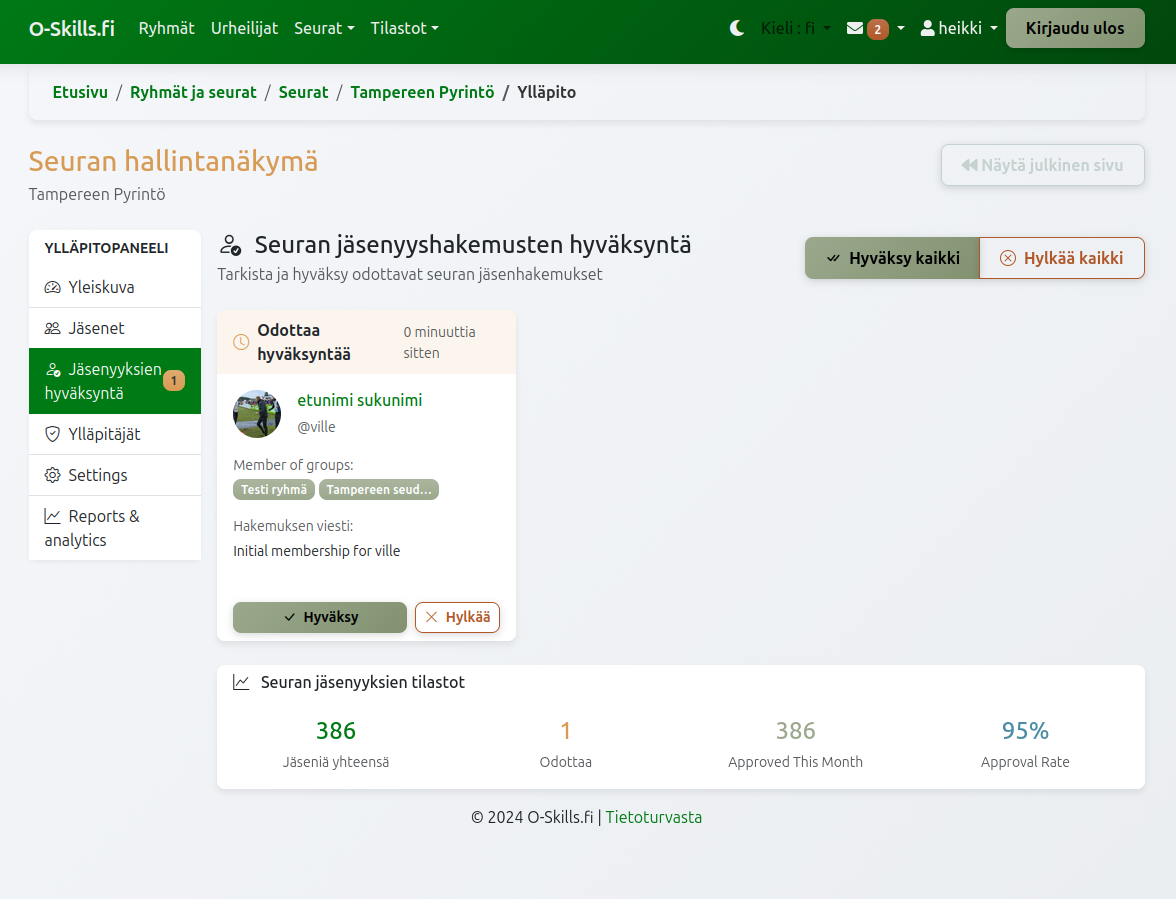Select Ryhmät in the navigation bar
This screenshot has height=899, width=1176.
point(166,29)
